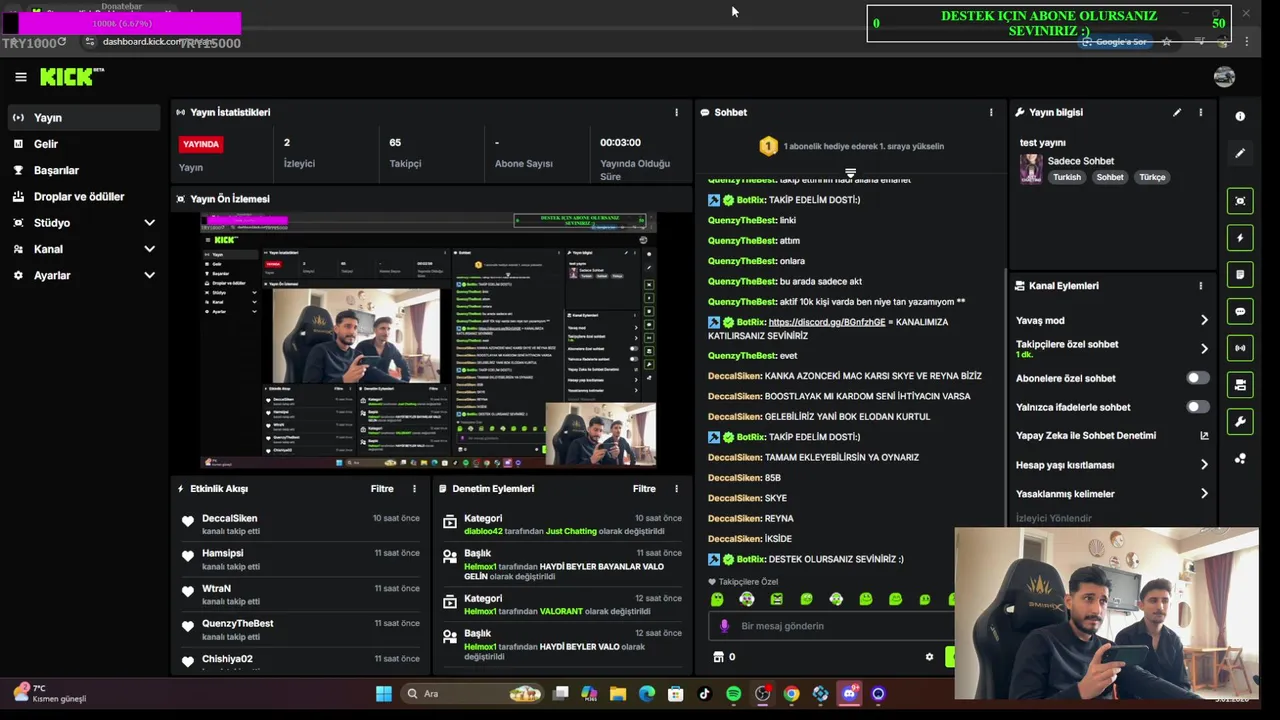Click the Turkish tag in Yayın bilgisi
This screenshot has width=1280, height=720.
coord(1067,177)
